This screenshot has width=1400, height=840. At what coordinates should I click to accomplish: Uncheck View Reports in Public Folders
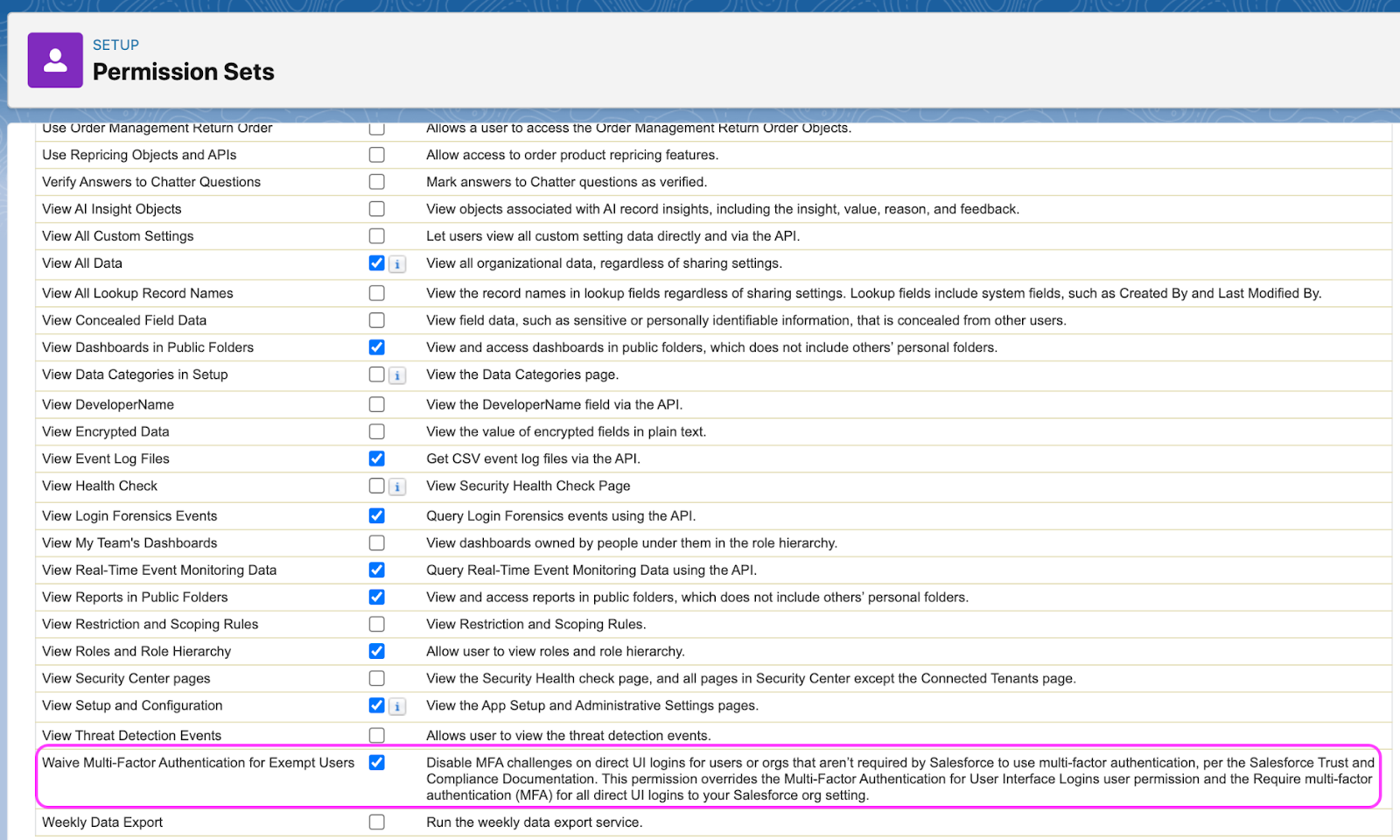pyautogui.click(x=377, y=598)
